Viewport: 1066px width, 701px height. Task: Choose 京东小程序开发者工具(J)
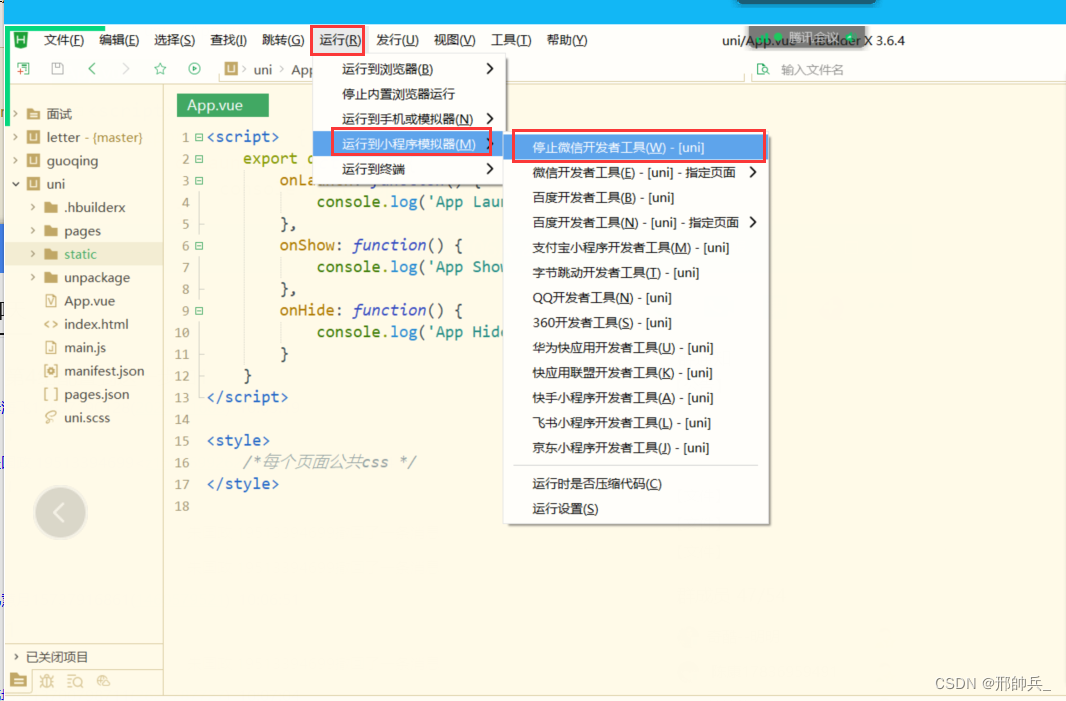(637, 448)
